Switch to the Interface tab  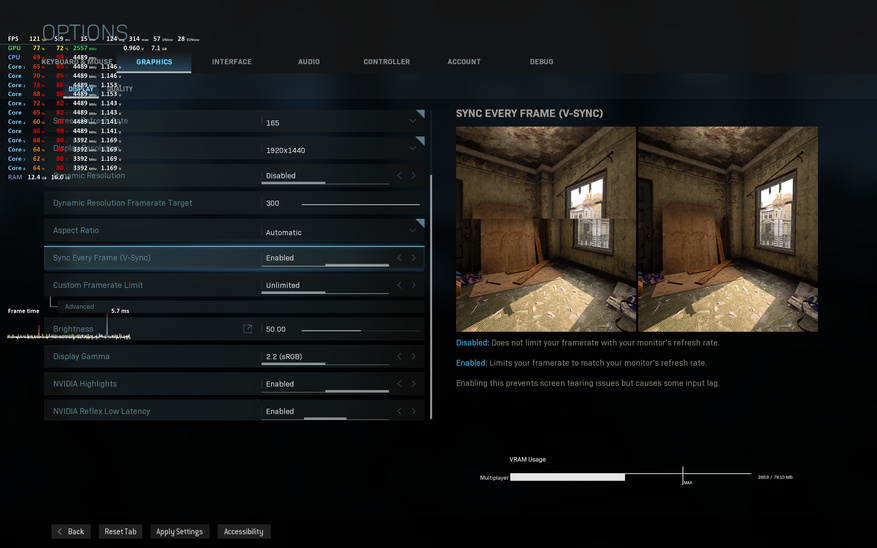point(232,62)
